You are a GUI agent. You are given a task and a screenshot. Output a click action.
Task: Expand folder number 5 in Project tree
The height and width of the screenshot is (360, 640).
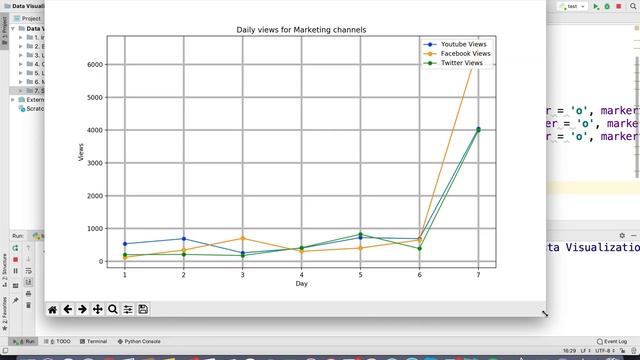(21, 73)
